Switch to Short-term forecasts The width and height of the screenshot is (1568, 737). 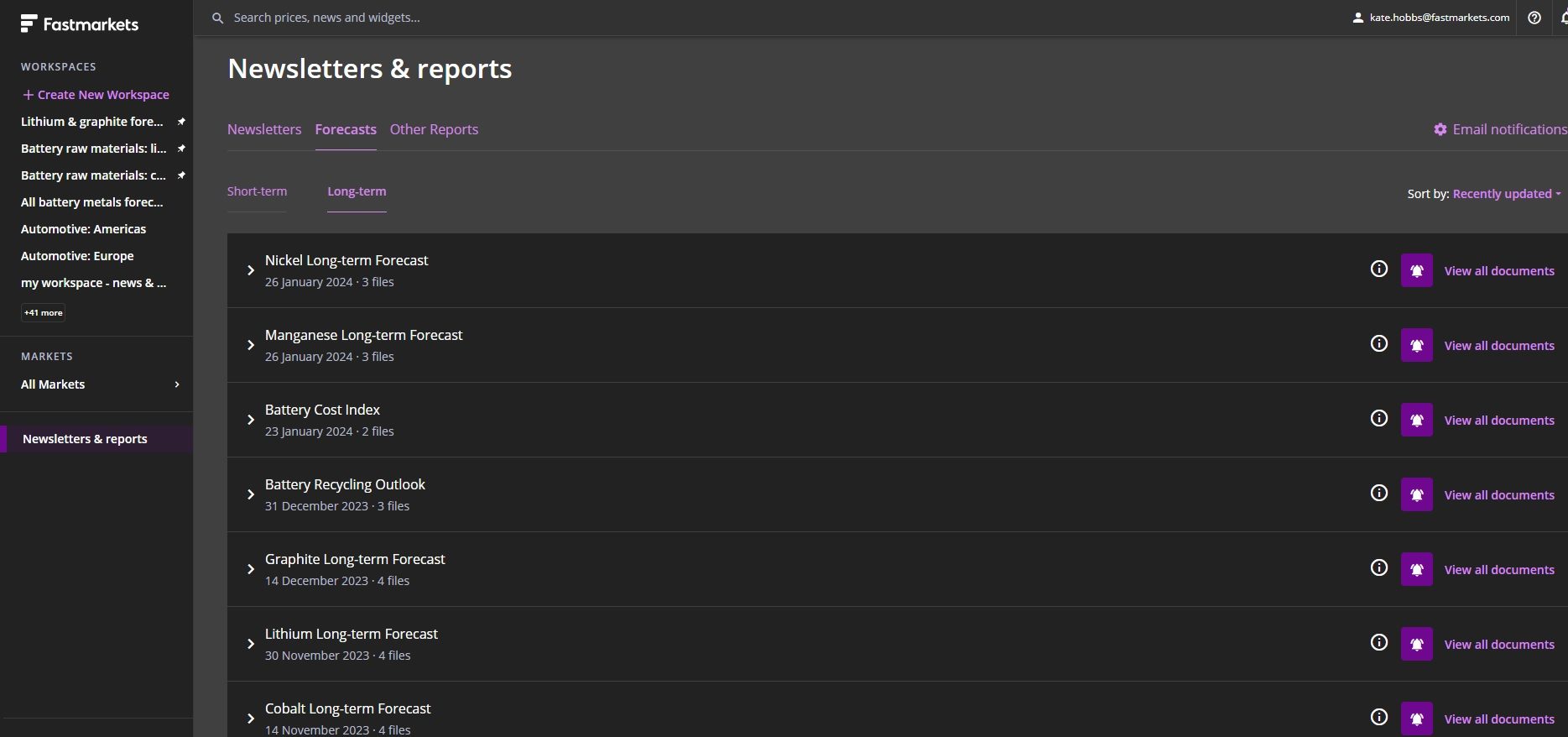257,191
